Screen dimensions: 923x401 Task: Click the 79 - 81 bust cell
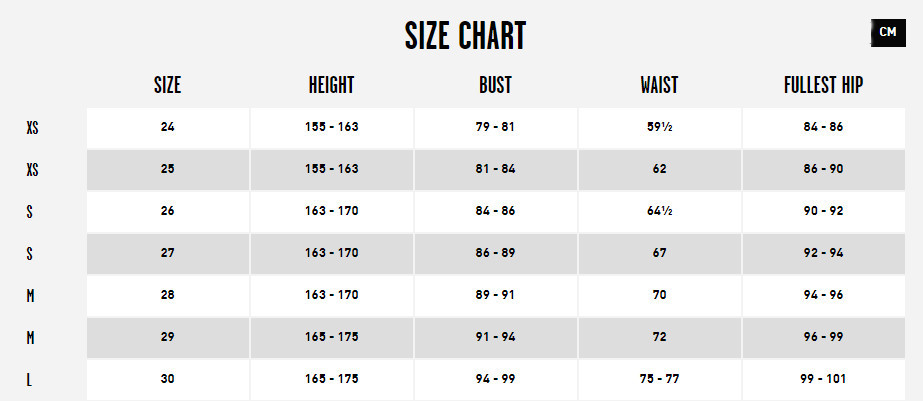pos(495,127)
